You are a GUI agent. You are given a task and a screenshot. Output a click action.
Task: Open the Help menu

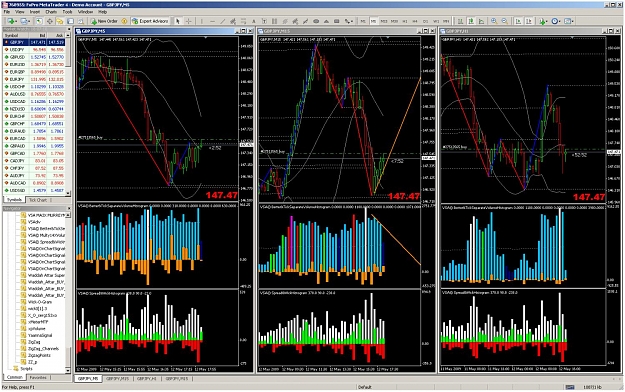[102, 12]
